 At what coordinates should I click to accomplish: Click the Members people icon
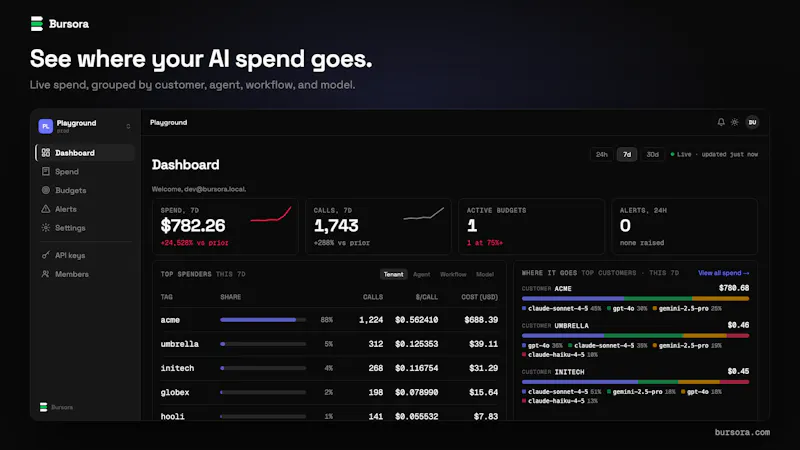(46, 274)
